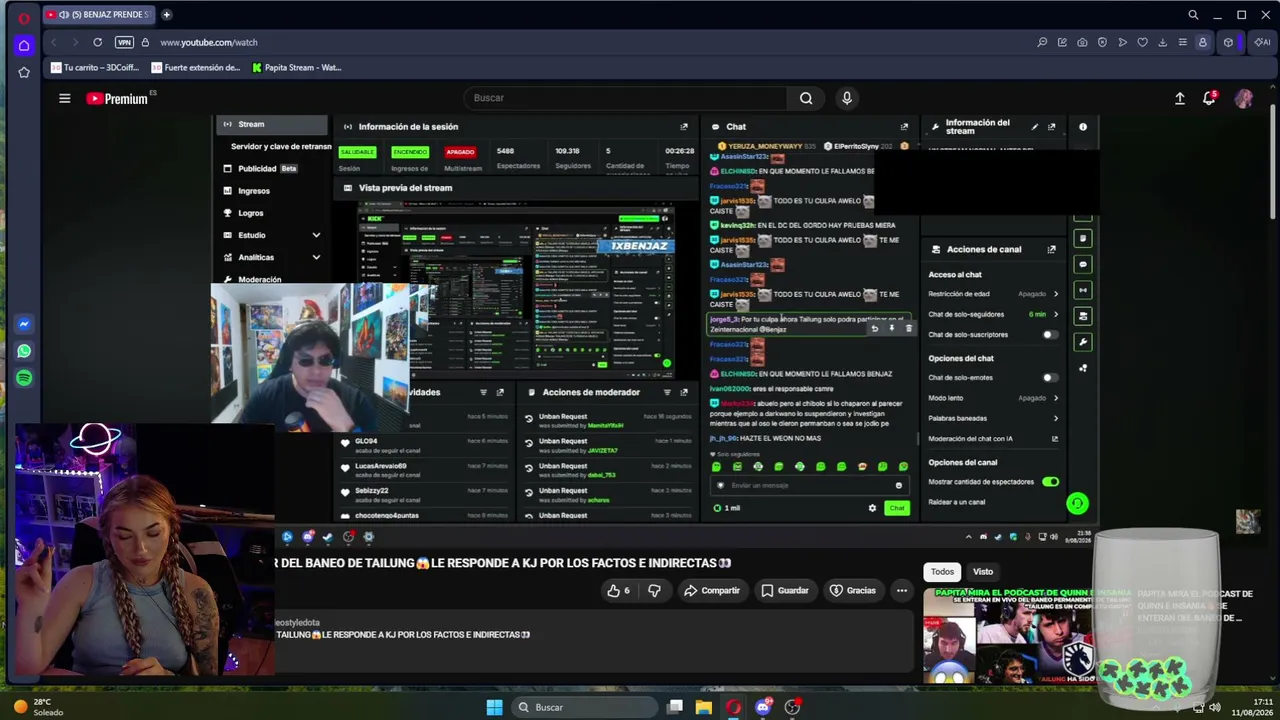Click the Compartir share button

711,591
